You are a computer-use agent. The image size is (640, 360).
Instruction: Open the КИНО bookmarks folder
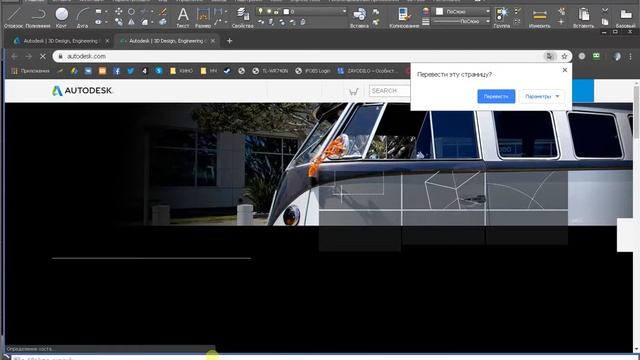coord(181,71)
